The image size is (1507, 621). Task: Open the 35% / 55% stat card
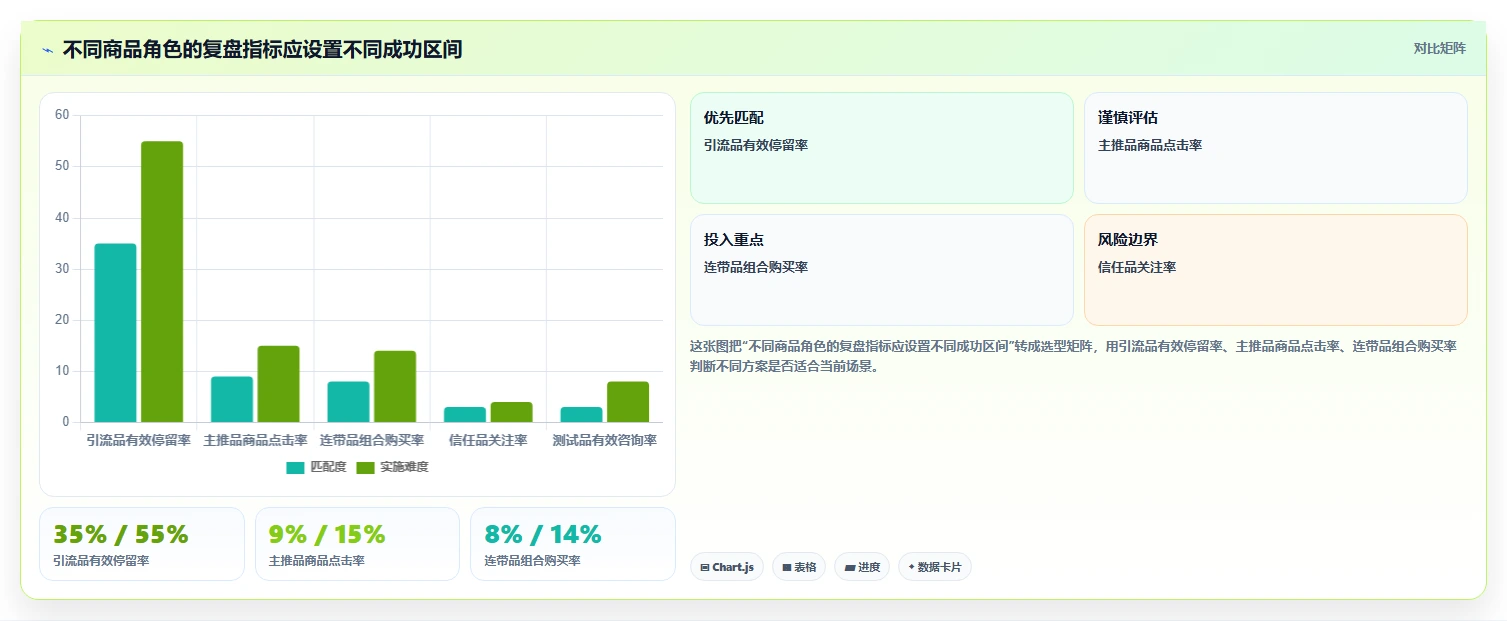click(x=142, y=544)
